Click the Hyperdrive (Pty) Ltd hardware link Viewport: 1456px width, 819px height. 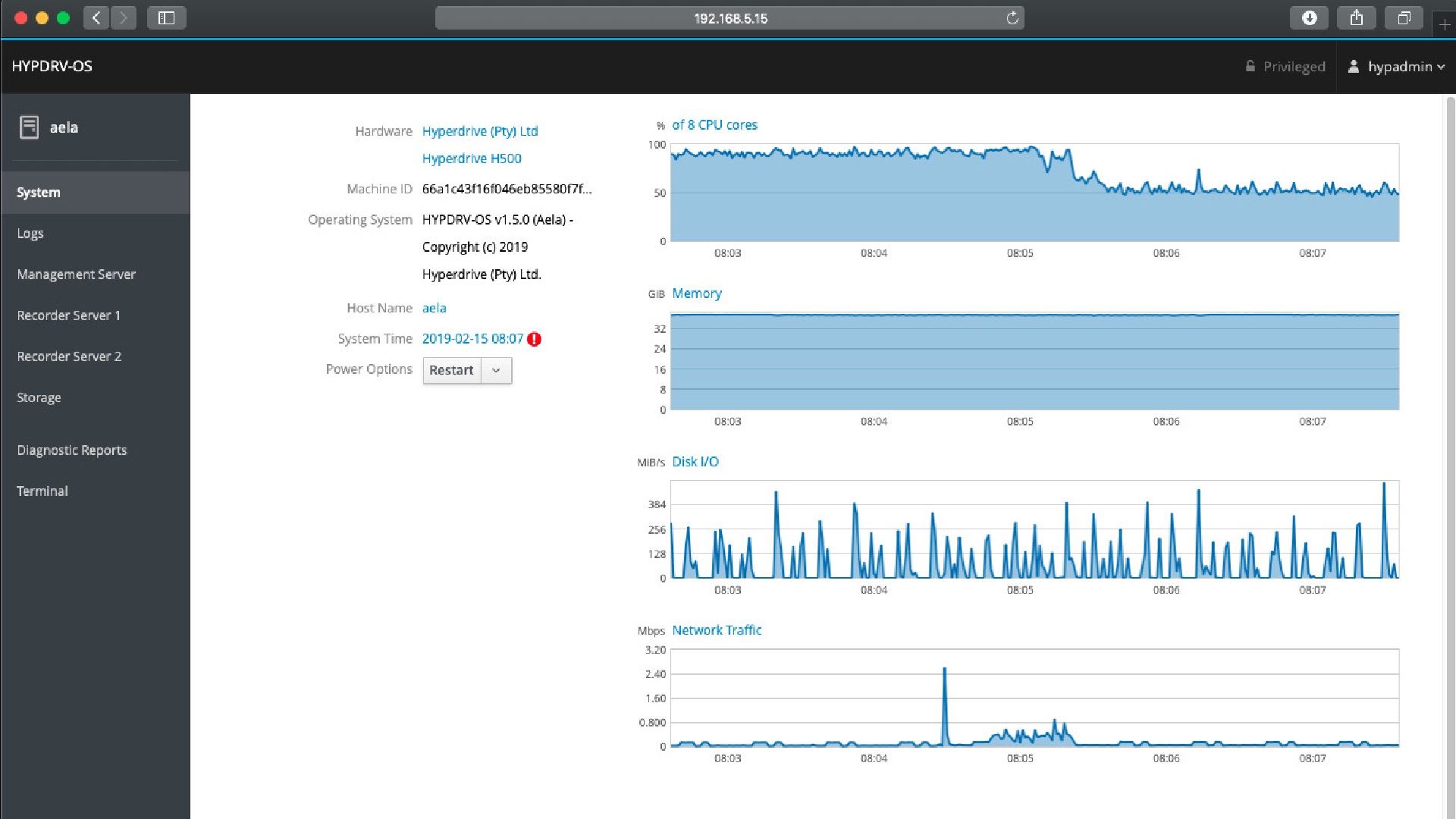click(x=480, y=130)
